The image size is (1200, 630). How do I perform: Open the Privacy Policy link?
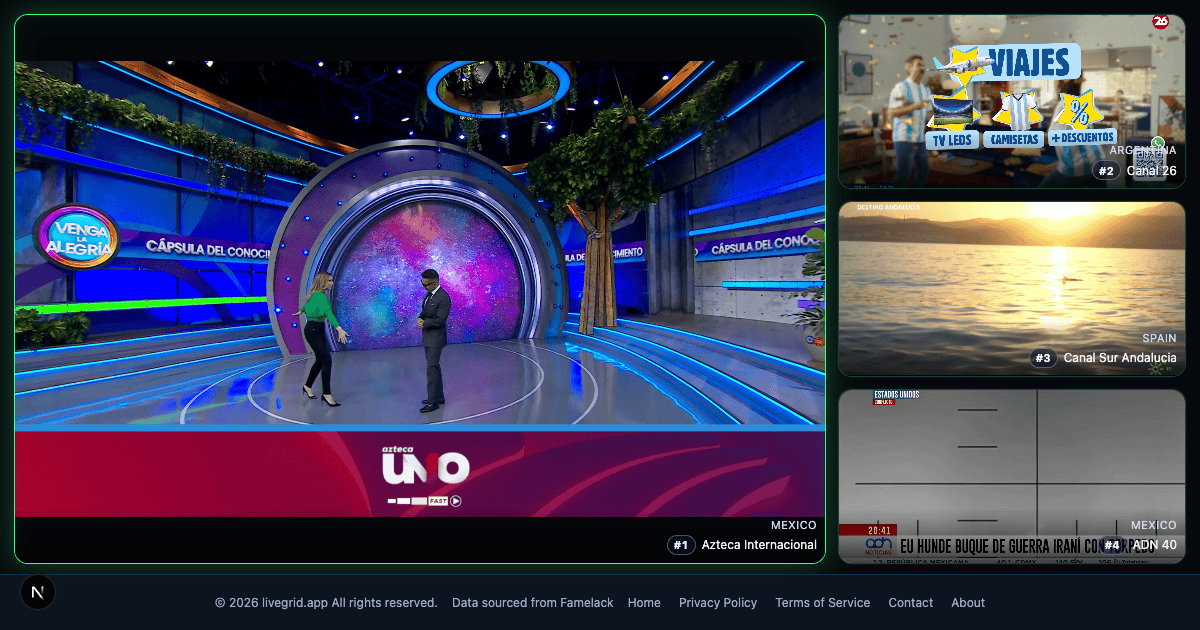[x=718, y=603]
